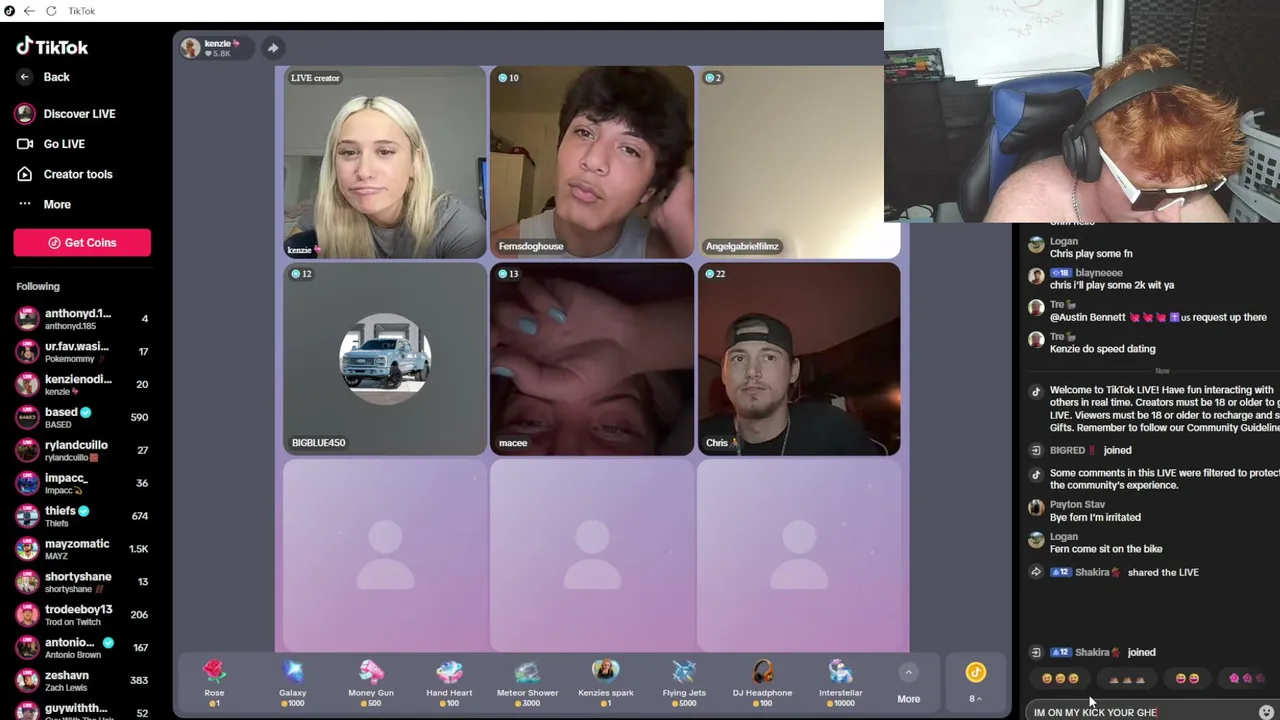Open thiefs in the Following list
The width and height of the screenshot is (1280, 720).
(x=82, y=516)
